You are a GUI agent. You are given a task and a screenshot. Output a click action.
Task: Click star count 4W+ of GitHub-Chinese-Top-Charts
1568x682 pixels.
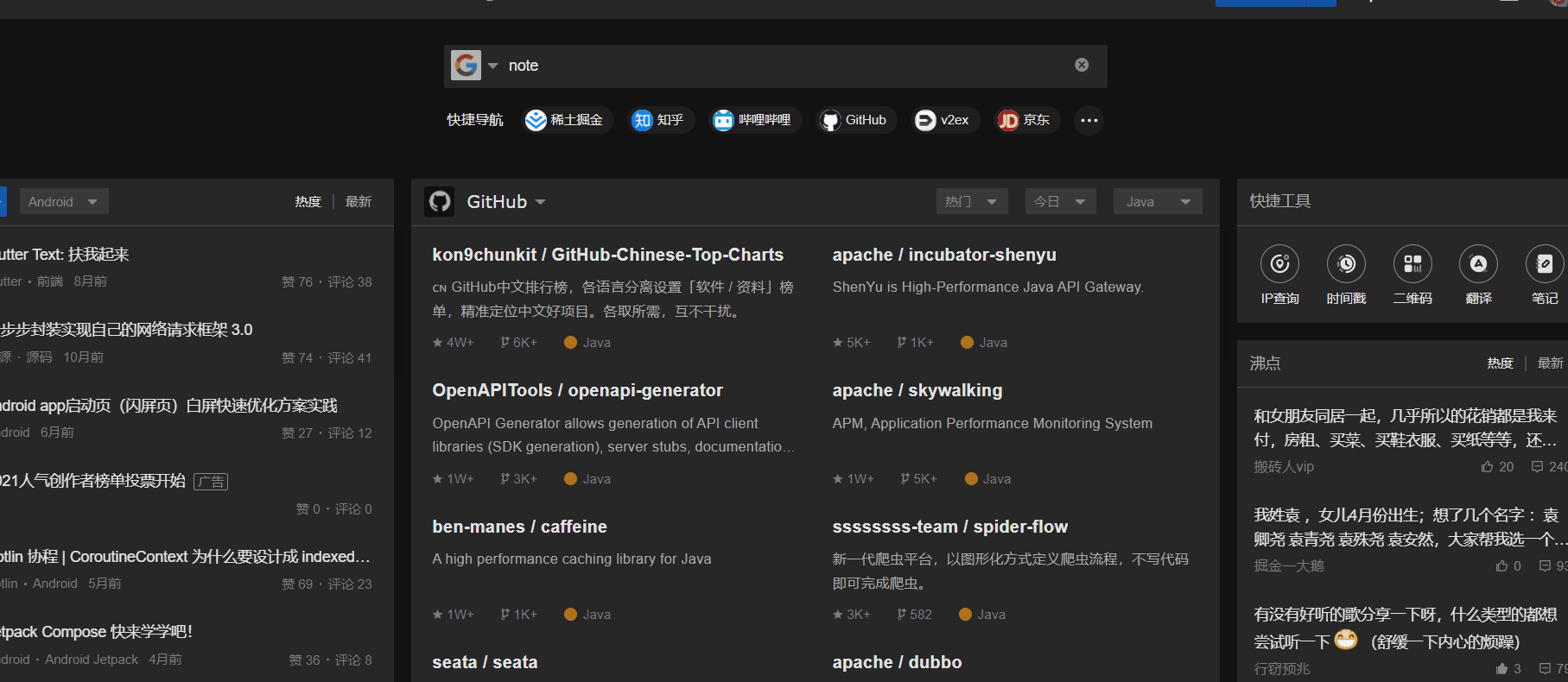click(x=454, y=343)
